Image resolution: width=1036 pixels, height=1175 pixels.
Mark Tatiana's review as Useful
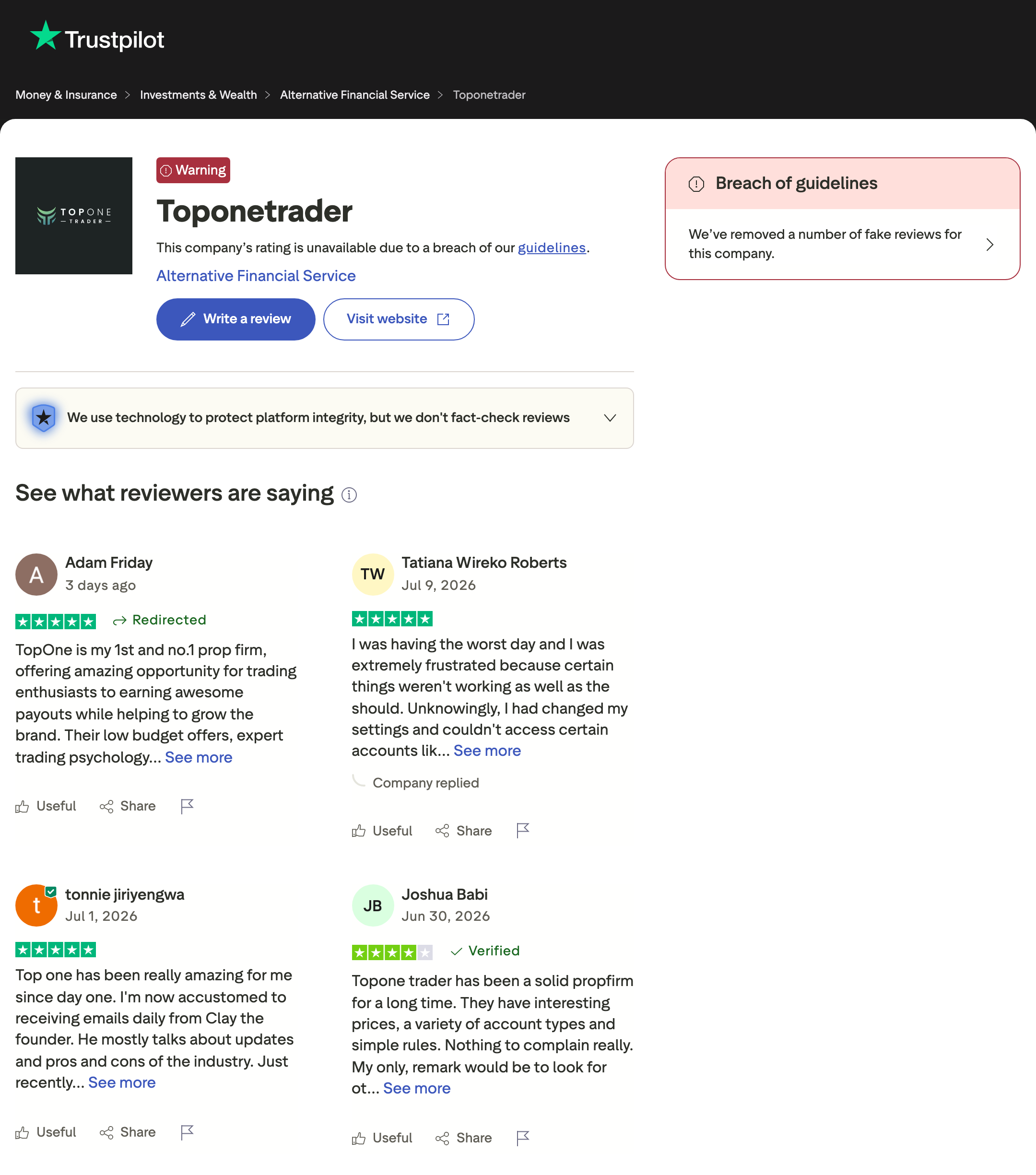[382, 831]
